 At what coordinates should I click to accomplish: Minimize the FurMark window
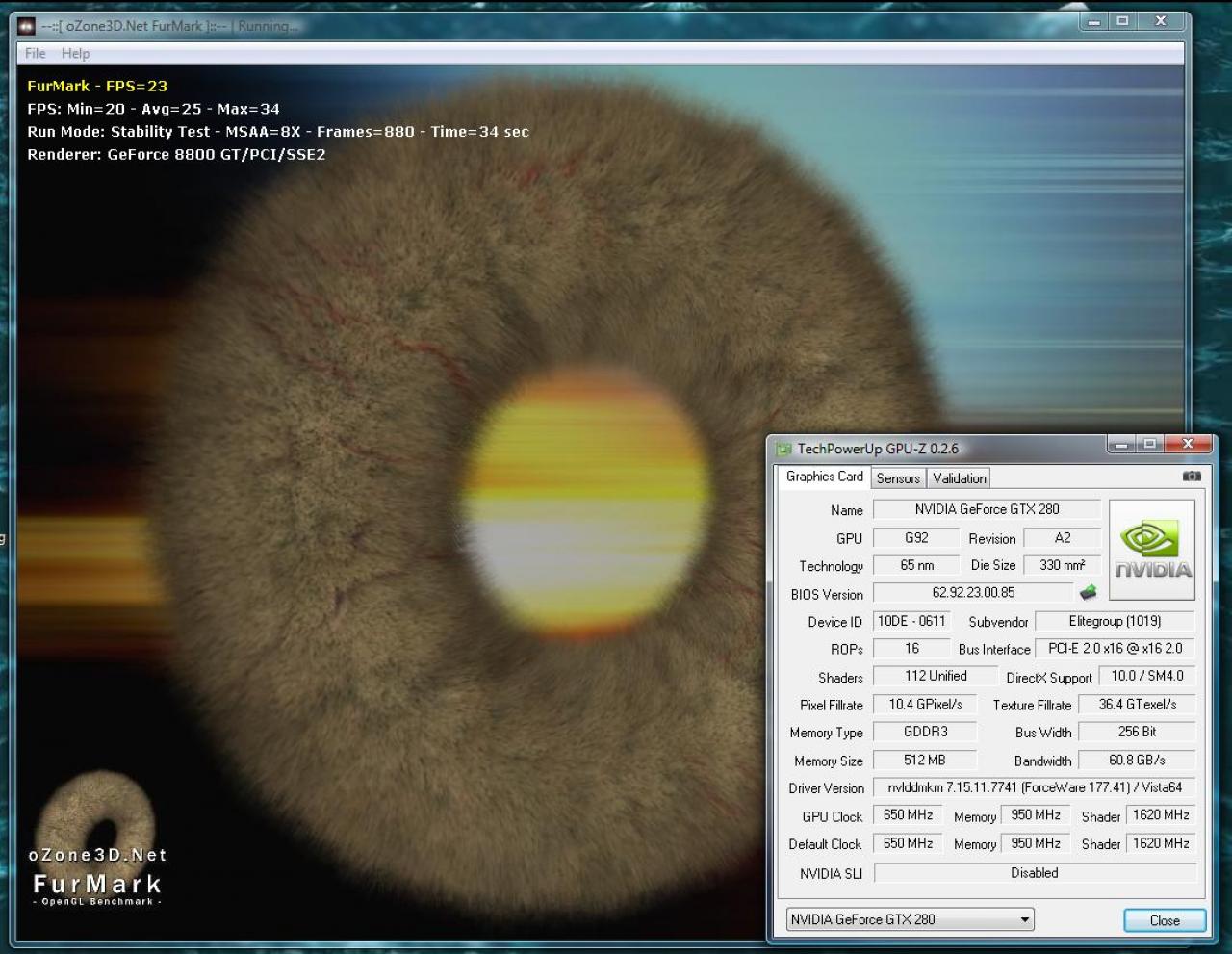1093,21
